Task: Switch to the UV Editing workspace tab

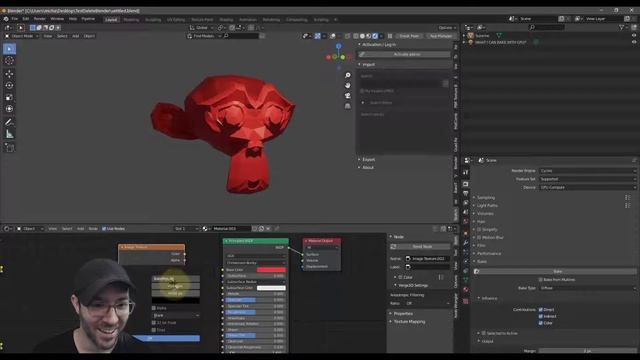Action: [x=176, y=20]
